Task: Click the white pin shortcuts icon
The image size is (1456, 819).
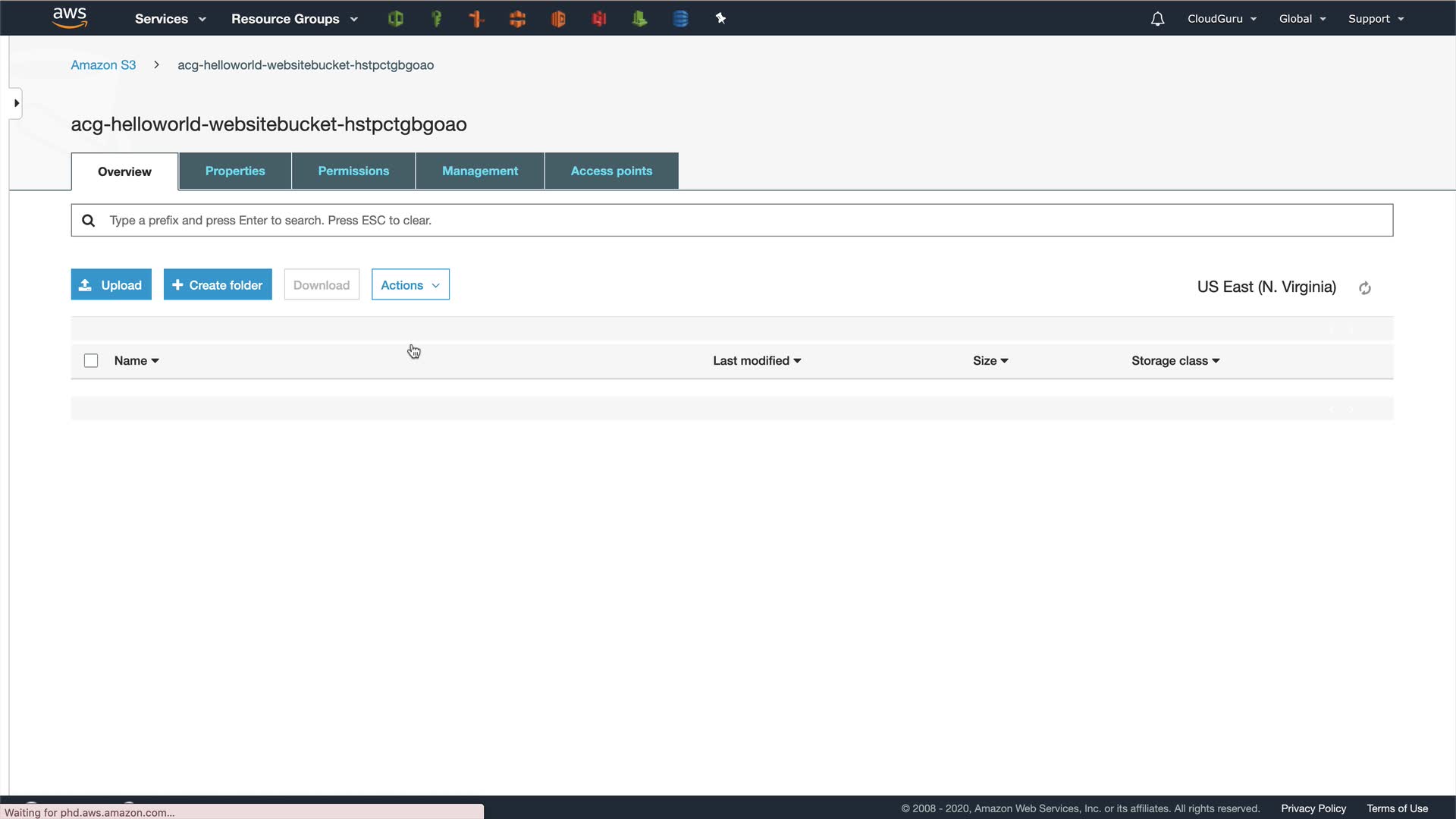Action: [720, 19]
